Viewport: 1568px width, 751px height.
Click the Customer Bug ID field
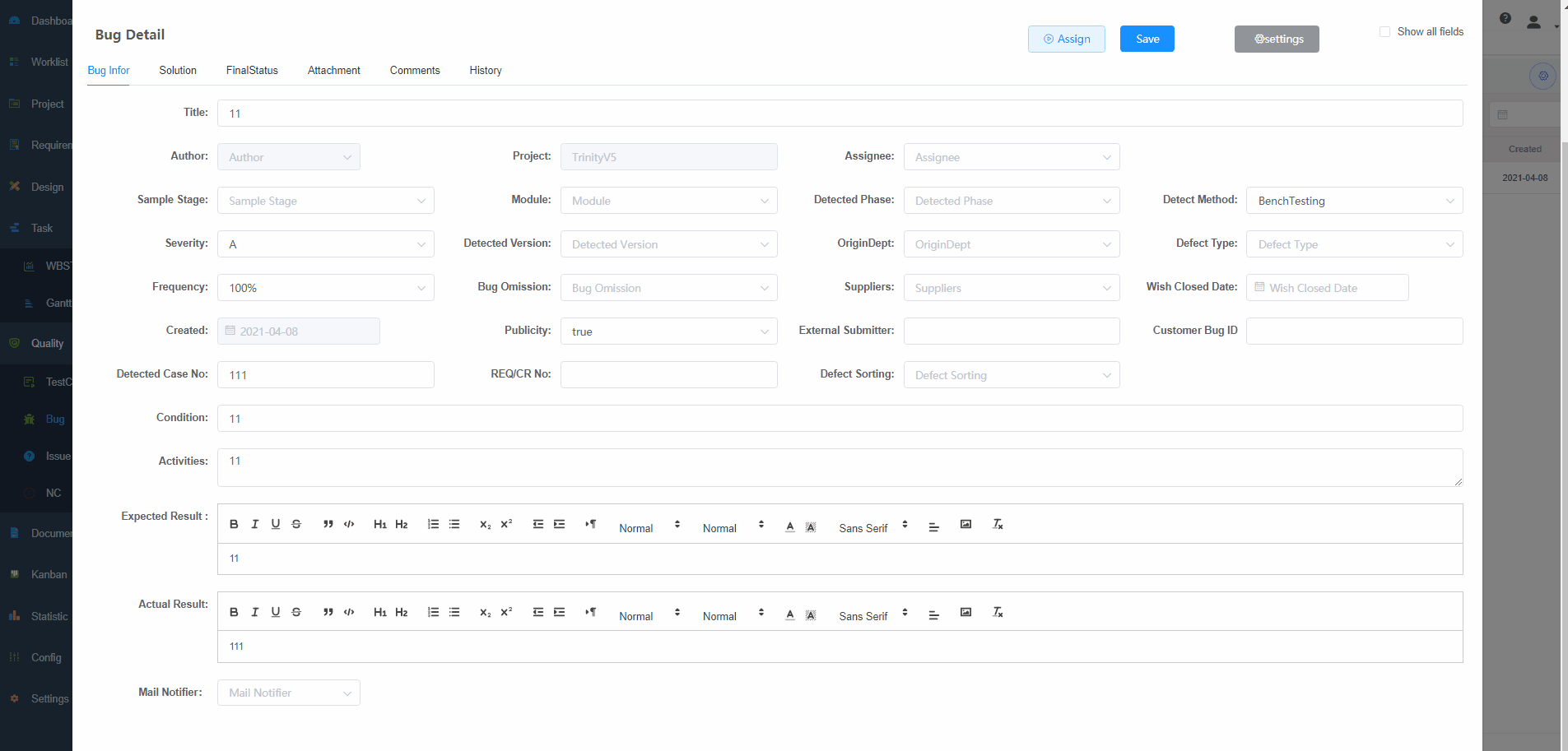[1355, 331]
